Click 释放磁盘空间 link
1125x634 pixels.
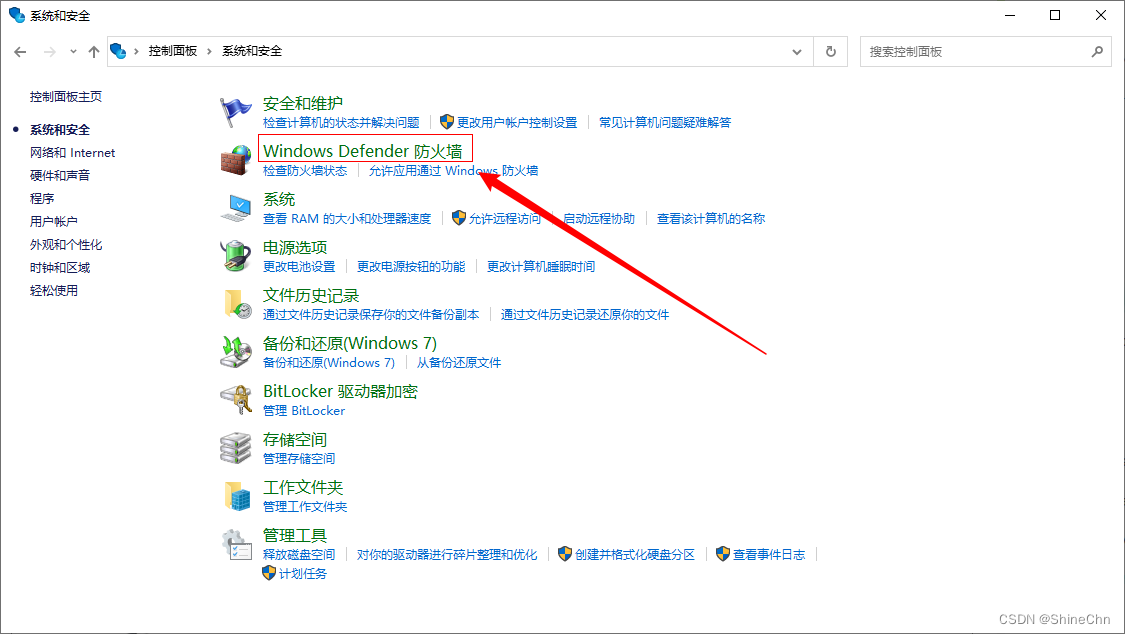pos(299,555)
